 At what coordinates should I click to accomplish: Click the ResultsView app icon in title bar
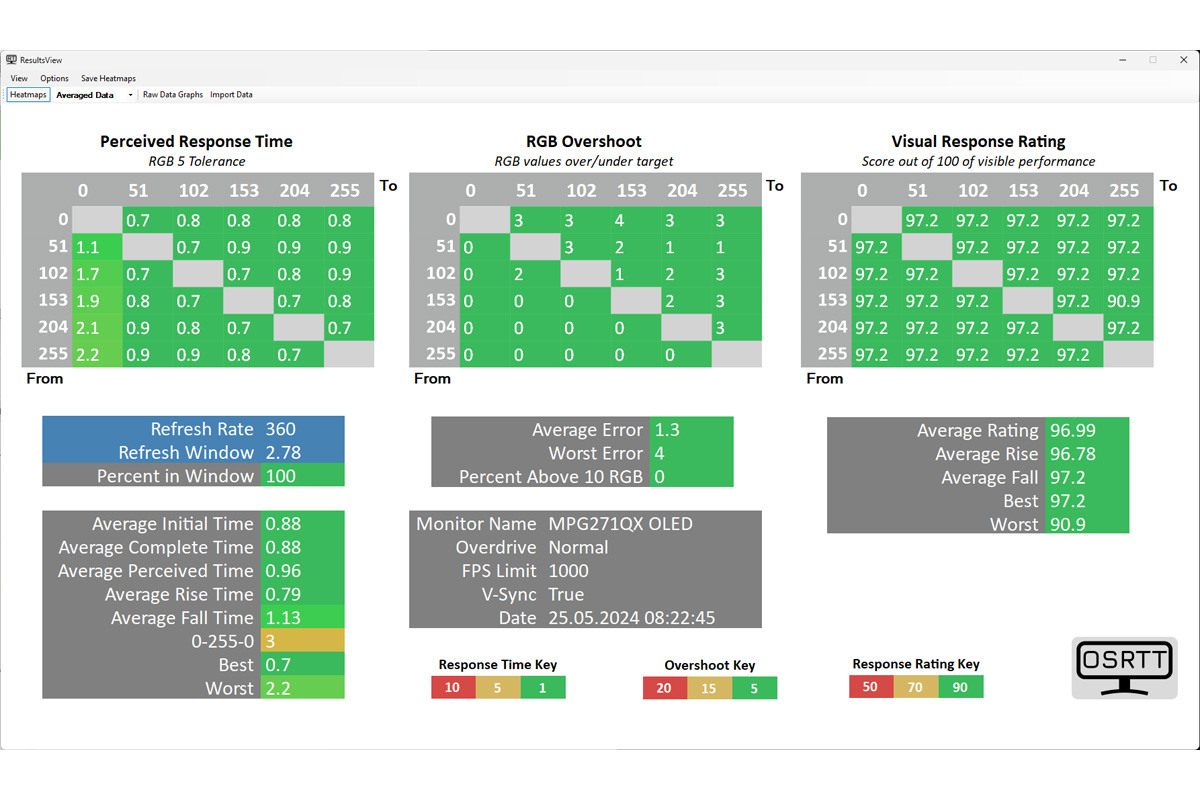(11, 60)
